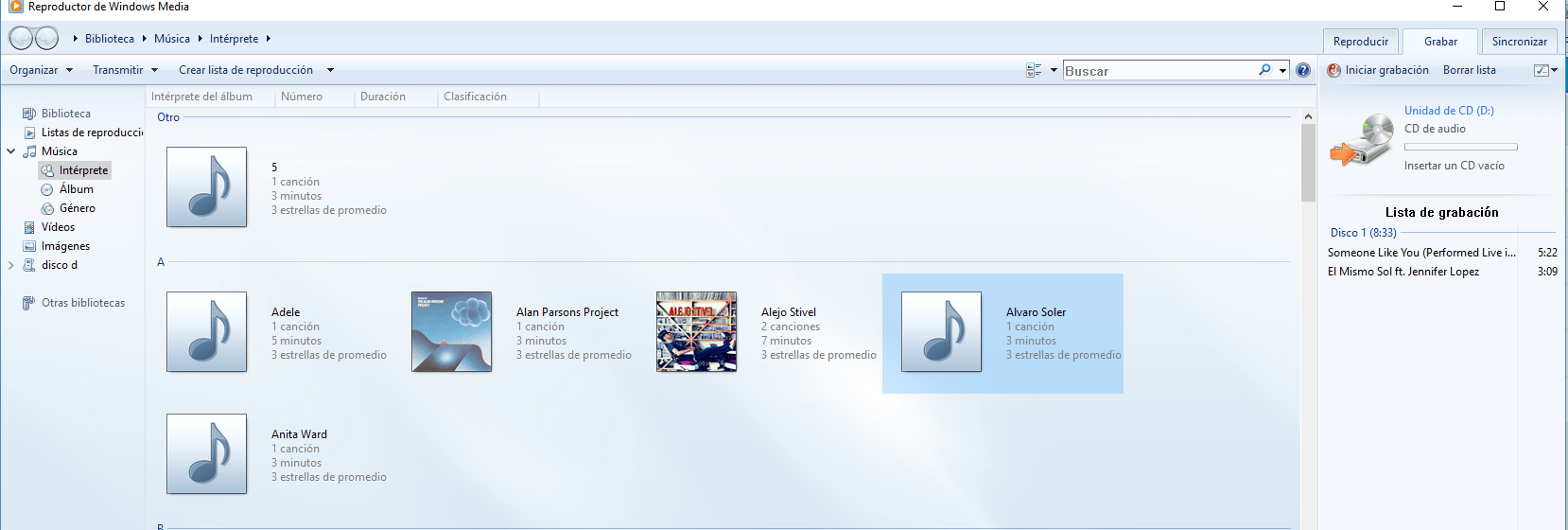Open the Organizar dropdown menu
This screenshot has width=1568, height=530.
click(x=42, y=70)
